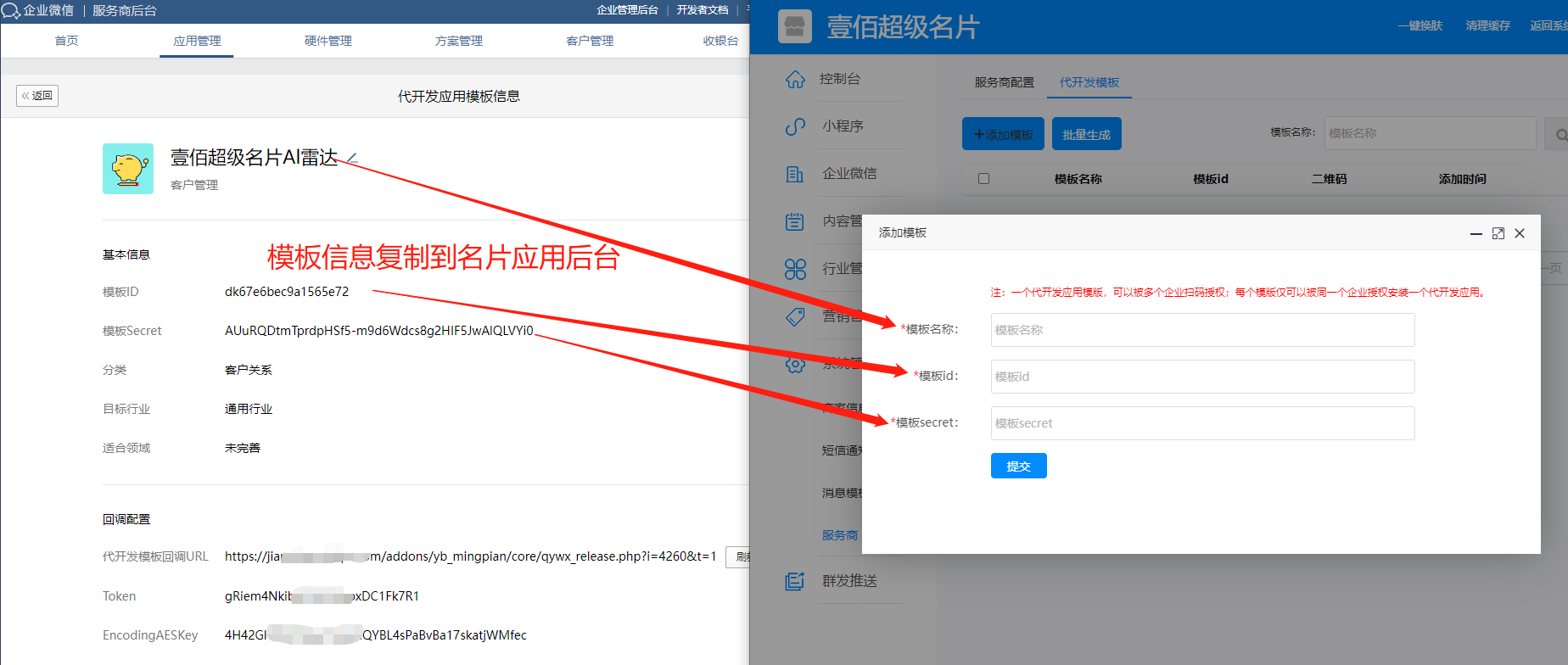The image size is (1568, 665).
Task: Open the 硬件管理 tab
Action: tap(328, 41)
